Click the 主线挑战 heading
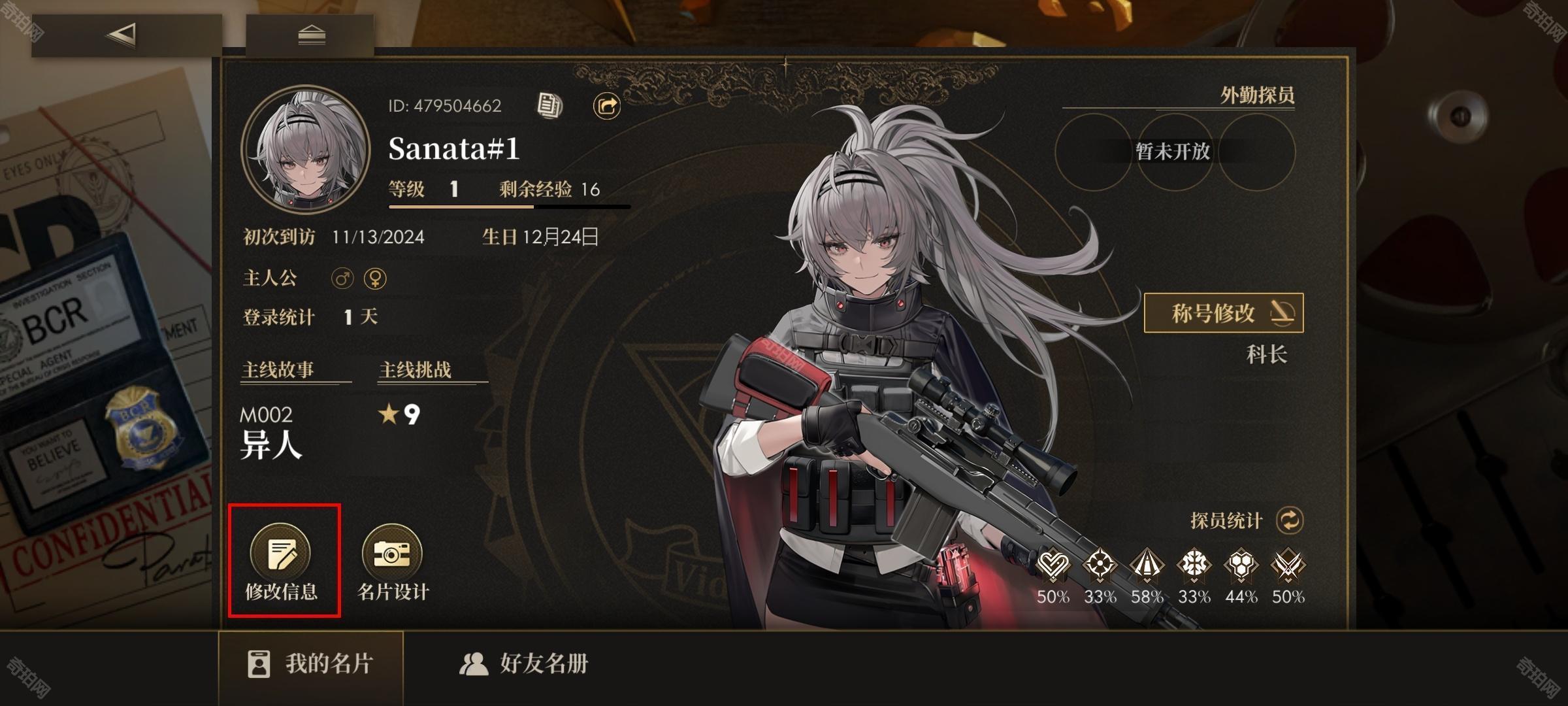1568x706 pixels. pyautogui.click(x=416, y=370)
